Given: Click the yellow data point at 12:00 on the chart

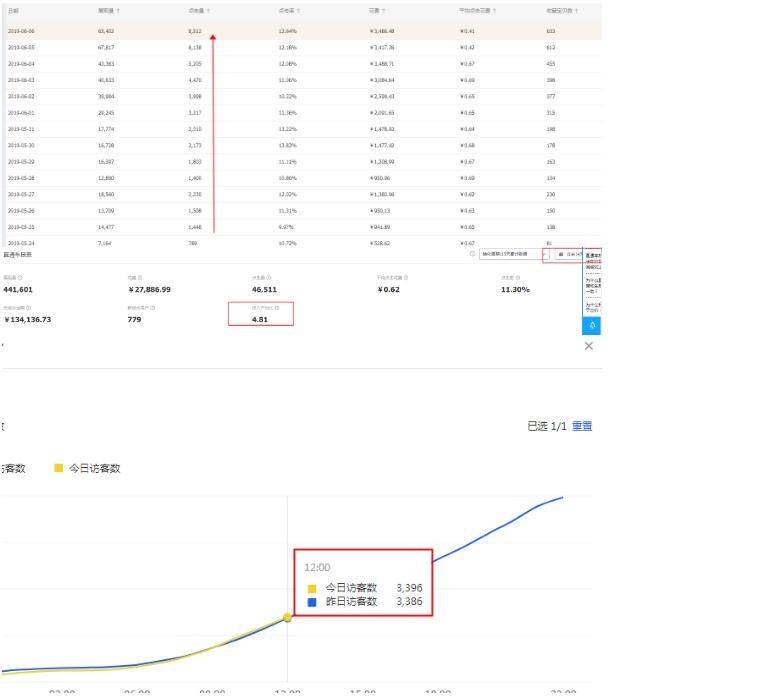Looking at the screenshot, I should [287, 617].
